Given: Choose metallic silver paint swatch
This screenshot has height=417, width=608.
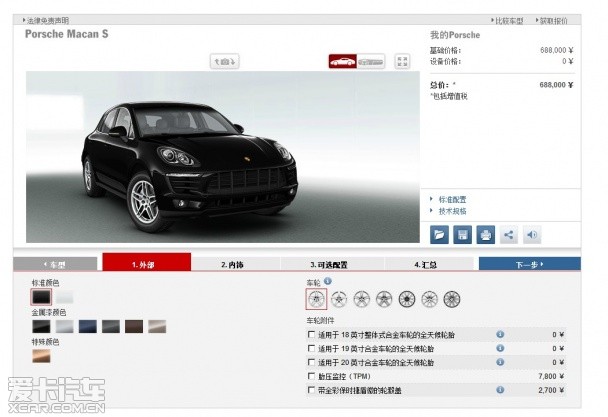Looking at the screenshot, I should (64, 326).
